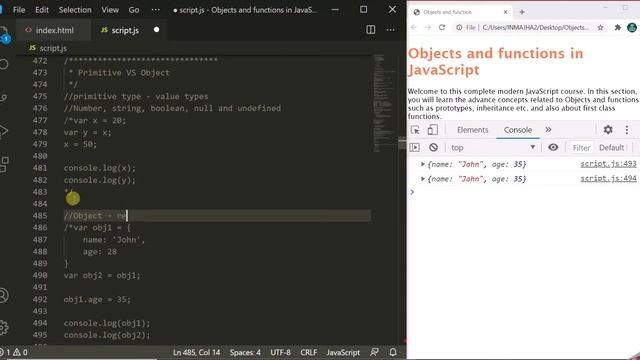
Task: Click the console Filter input
Action: [x=581, y=147]
